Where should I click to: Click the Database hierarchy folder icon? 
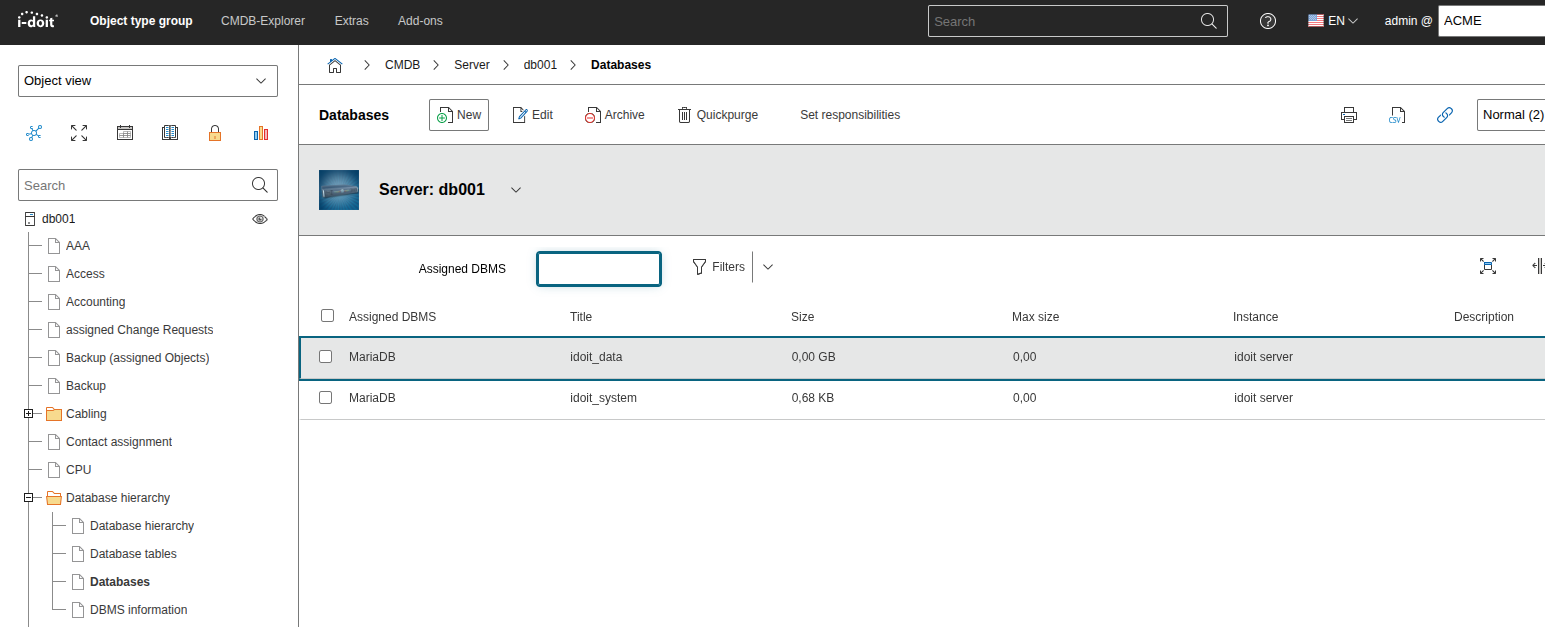(54, 498)
